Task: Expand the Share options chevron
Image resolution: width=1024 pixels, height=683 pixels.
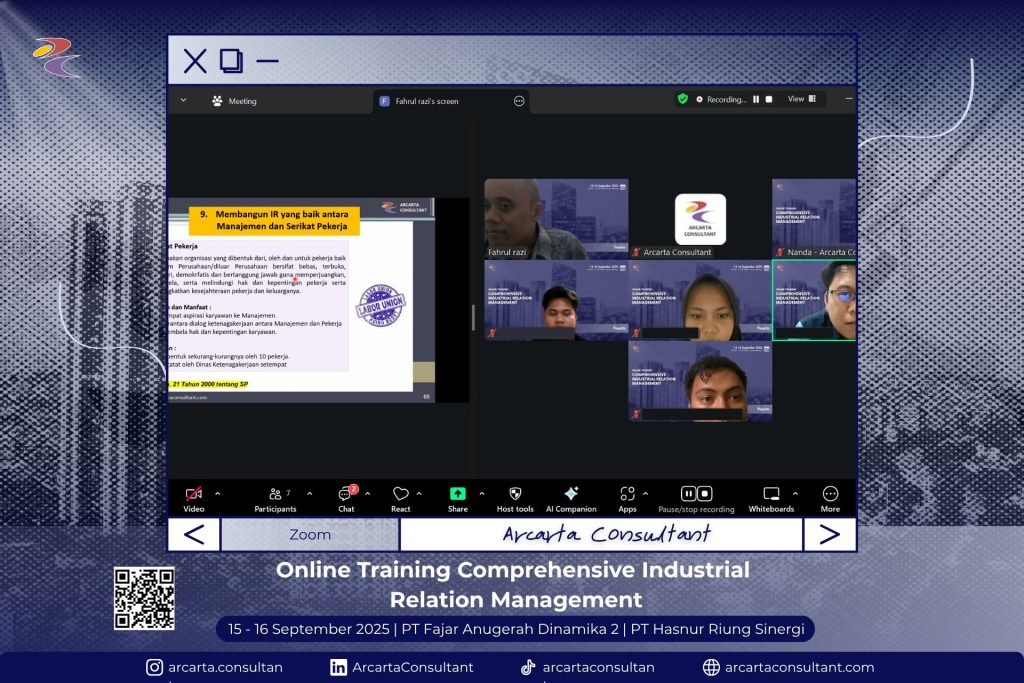Action: (481, 493)
